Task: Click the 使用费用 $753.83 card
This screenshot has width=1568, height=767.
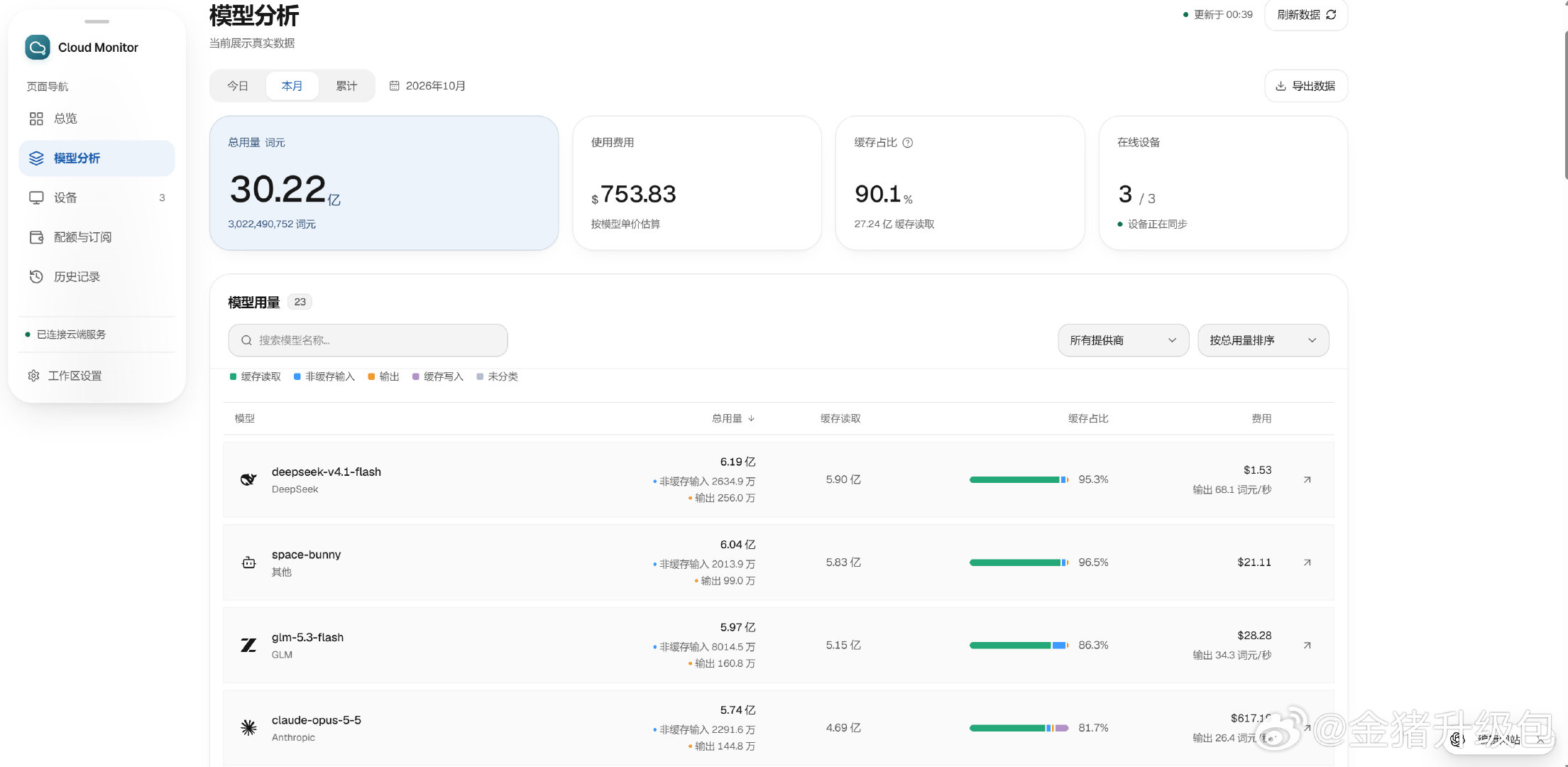Action: (x=697, y=183)
